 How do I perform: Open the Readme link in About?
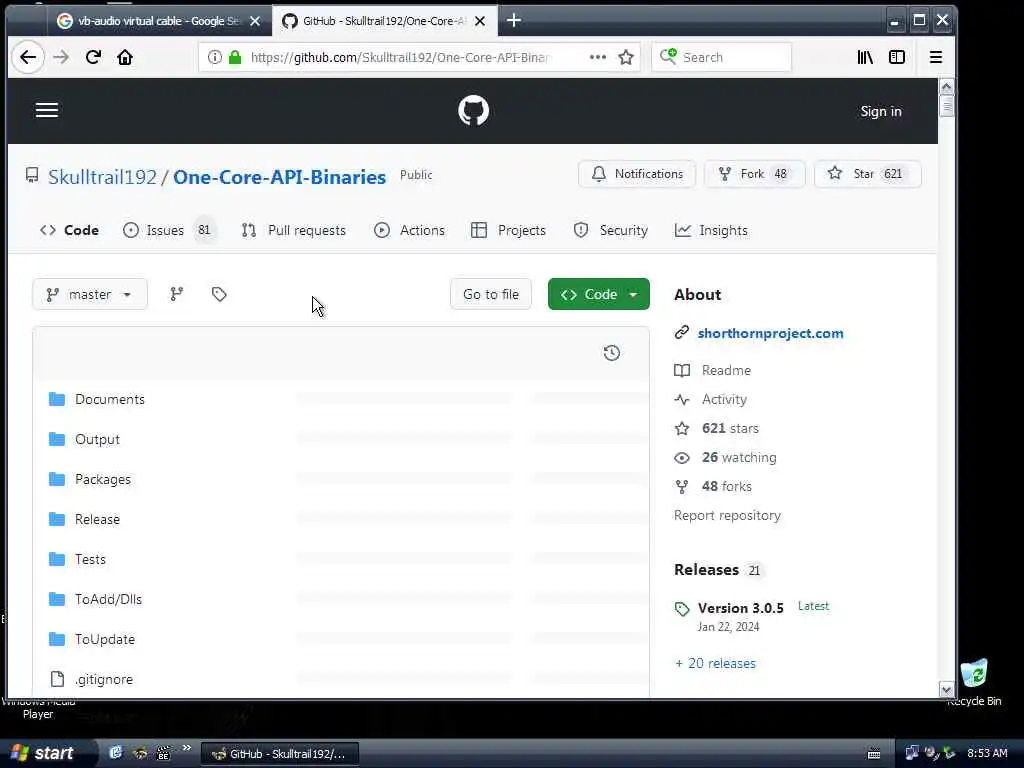(726, 370)
